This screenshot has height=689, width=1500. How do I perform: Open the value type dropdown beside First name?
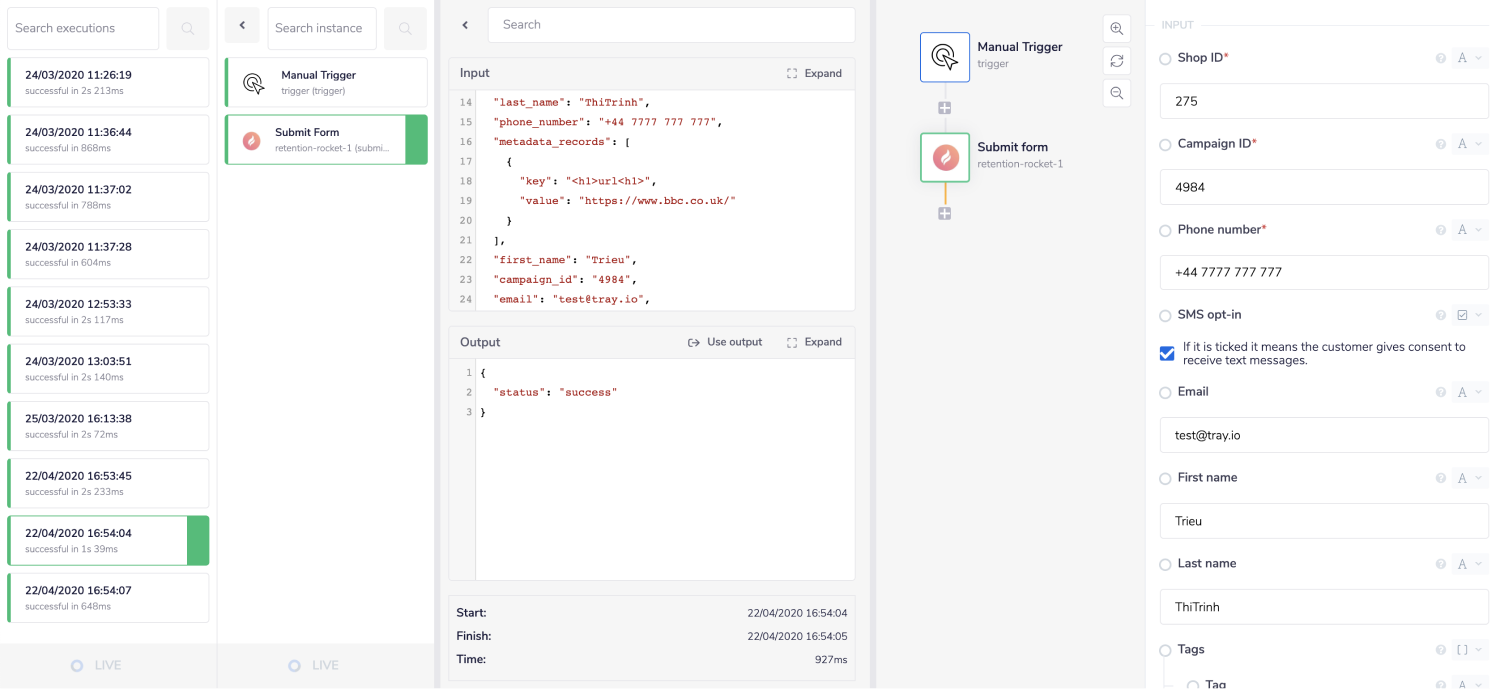[1468, 477]
